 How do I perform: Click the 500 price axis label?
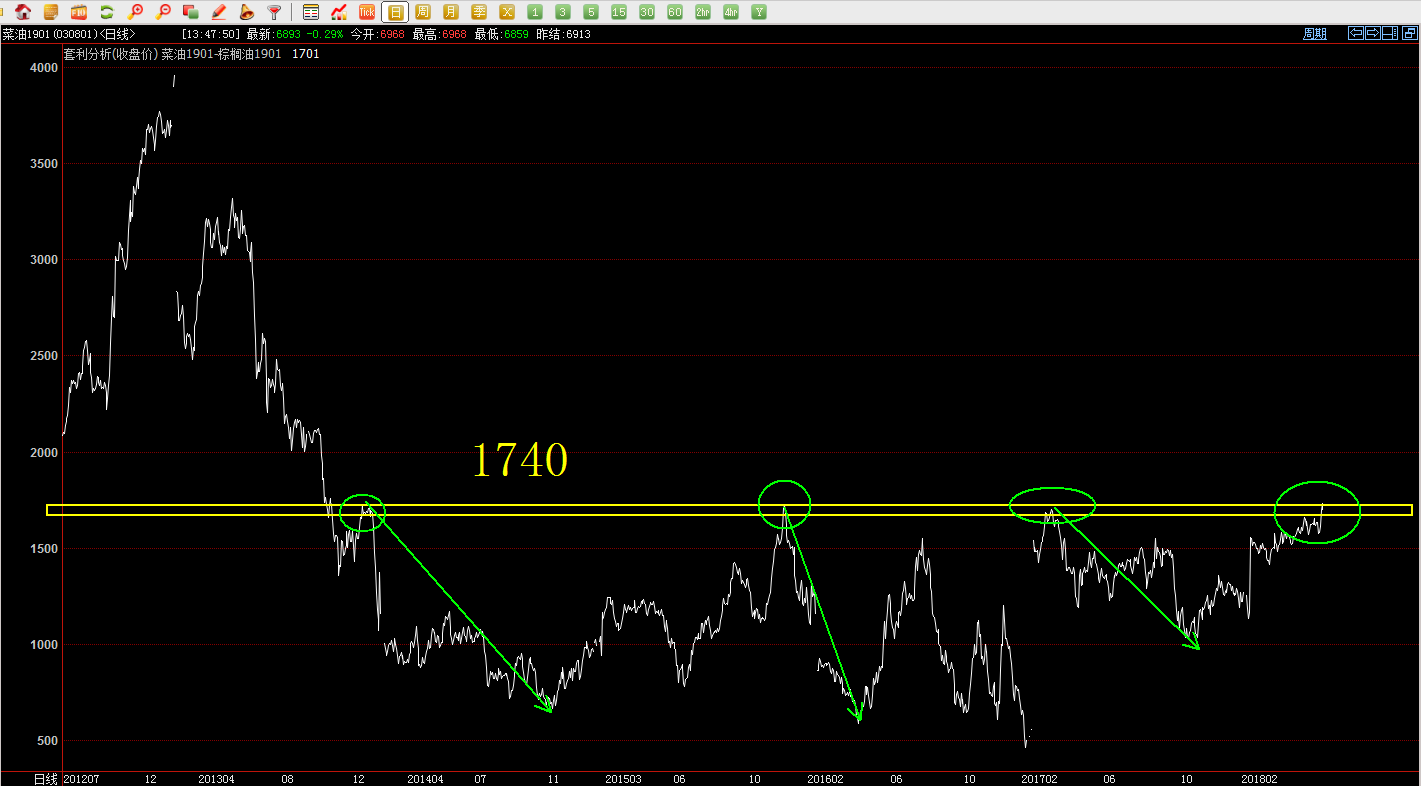coord(47,741)
